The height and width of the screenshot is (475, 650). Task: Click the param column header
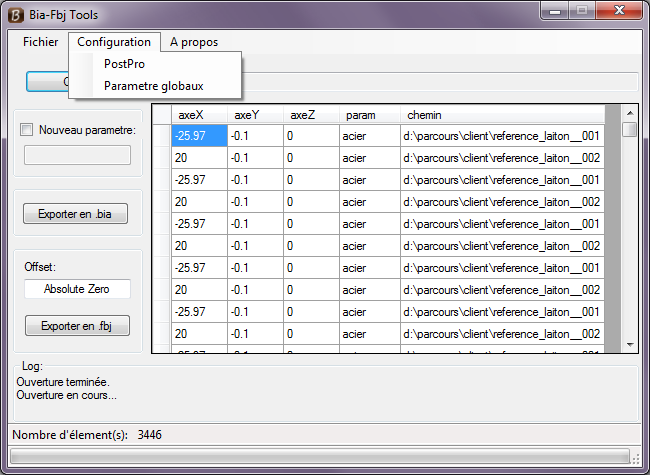point(370,115)
